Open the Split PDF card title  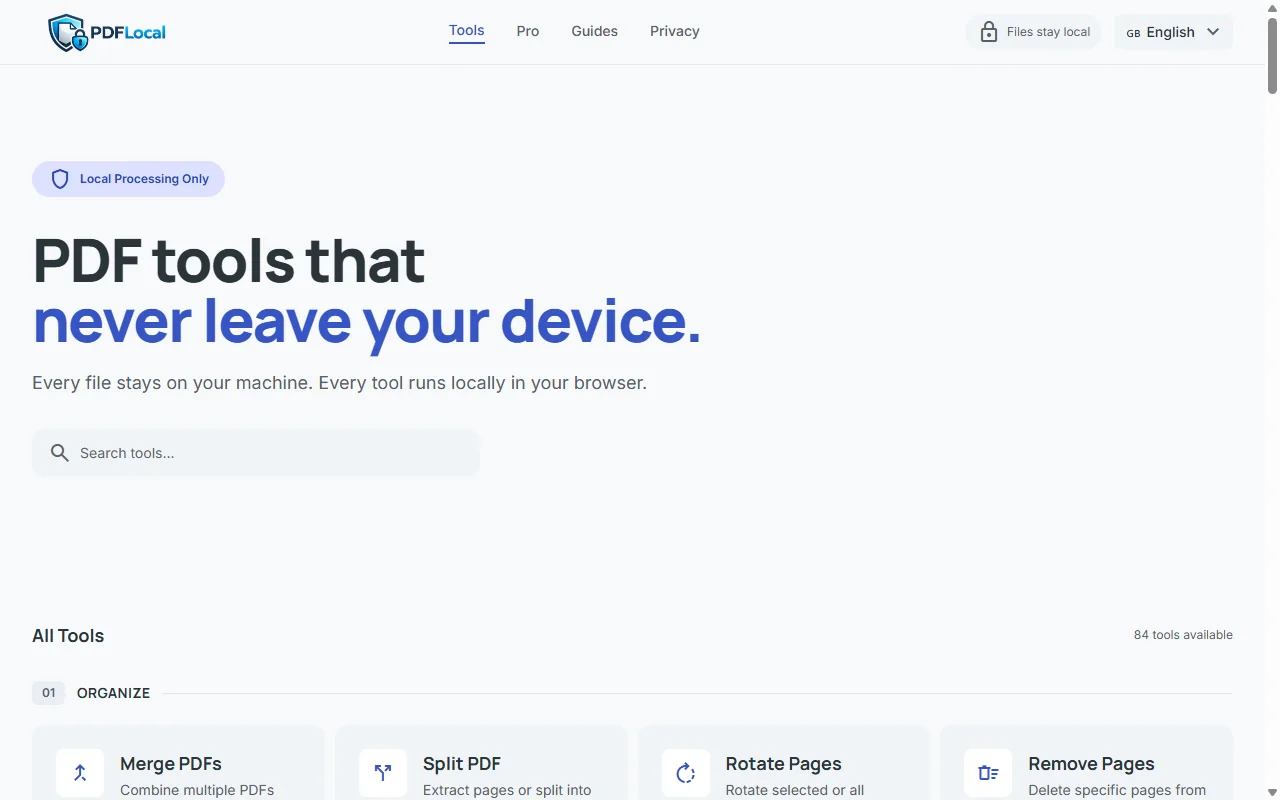pyautogui.click(x=462, y=764)
